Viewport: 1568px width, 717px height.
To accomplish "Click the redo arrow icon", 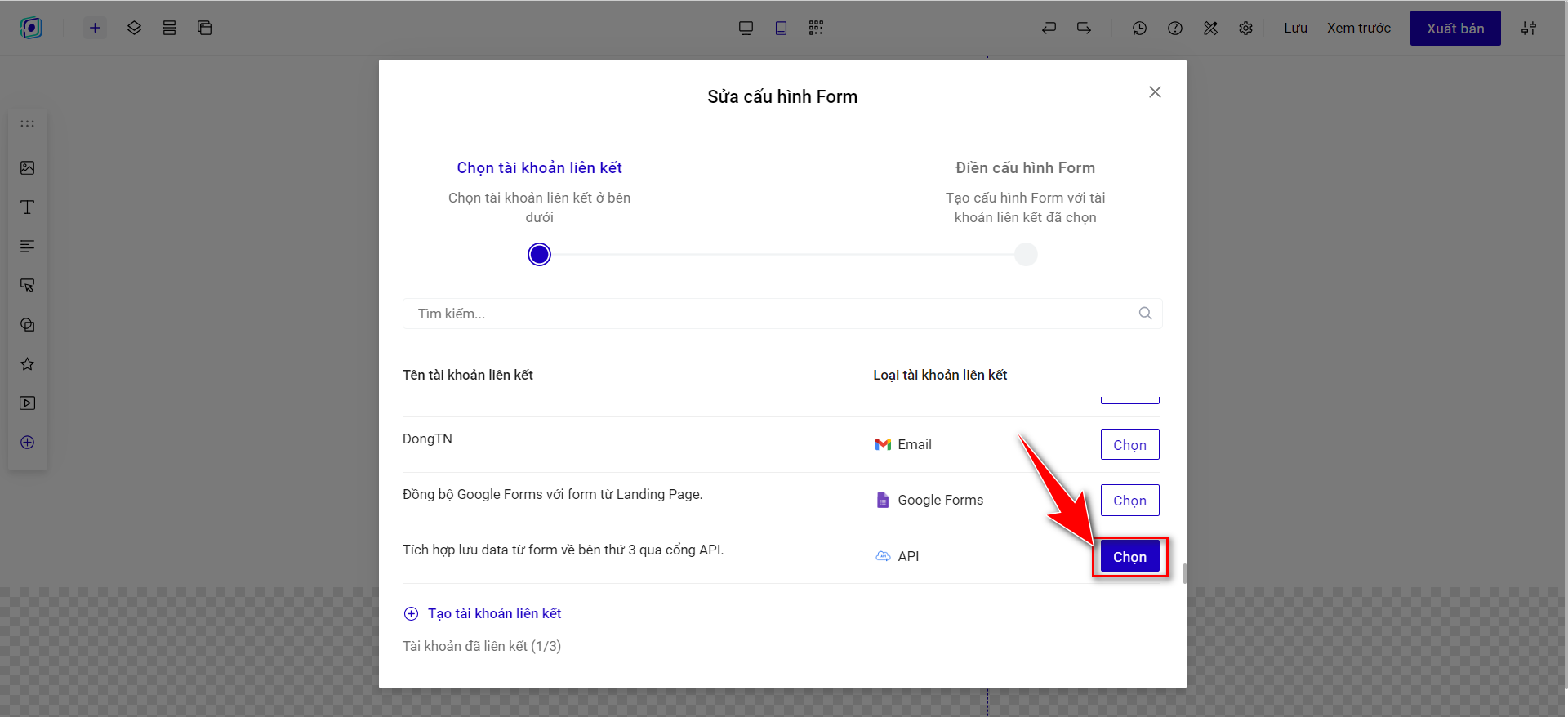I will click(1084, 28).
